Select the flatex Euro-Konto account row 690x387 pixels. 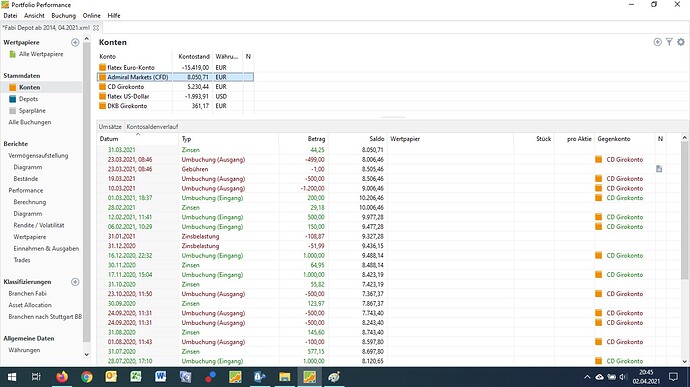(176, 67)
